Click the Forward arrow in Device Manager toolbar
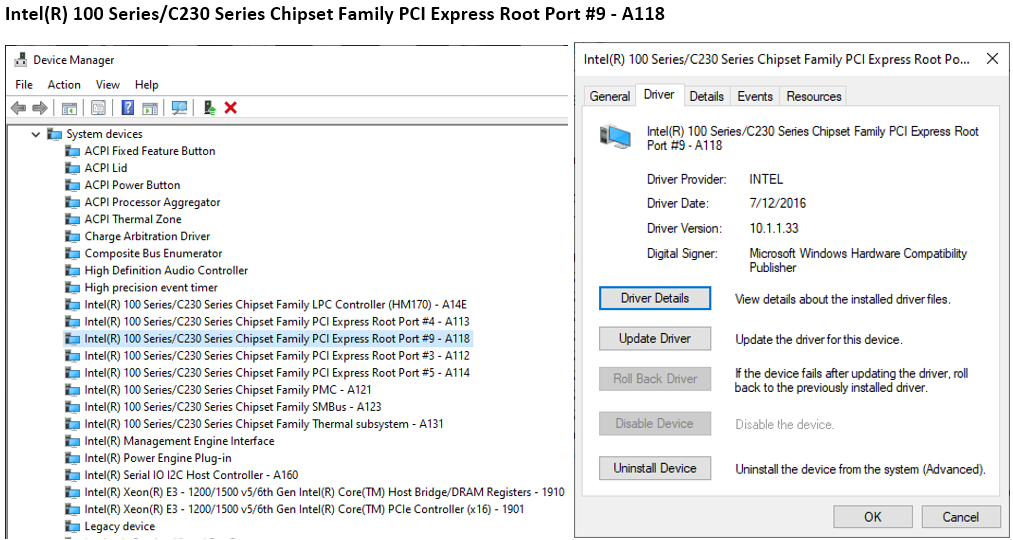This screenshot has height=540, width=1013. (40, 108)
